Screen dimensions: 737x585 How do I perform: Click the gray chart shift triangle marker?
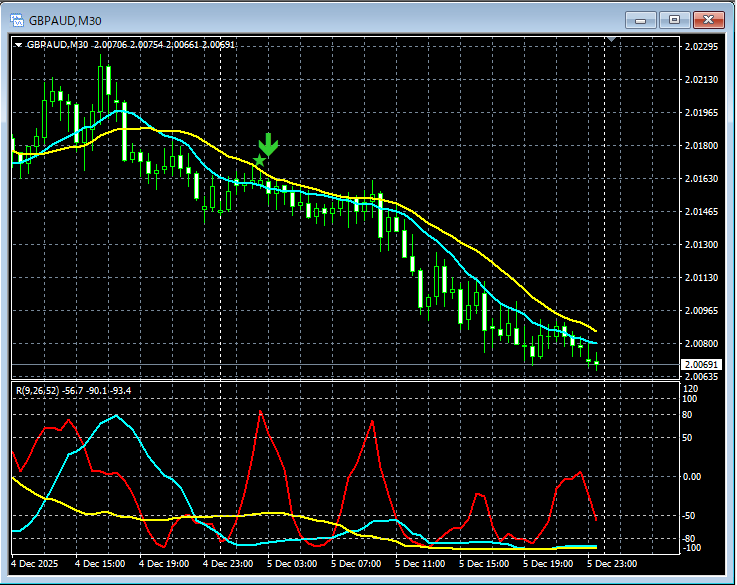pos(611,40)
